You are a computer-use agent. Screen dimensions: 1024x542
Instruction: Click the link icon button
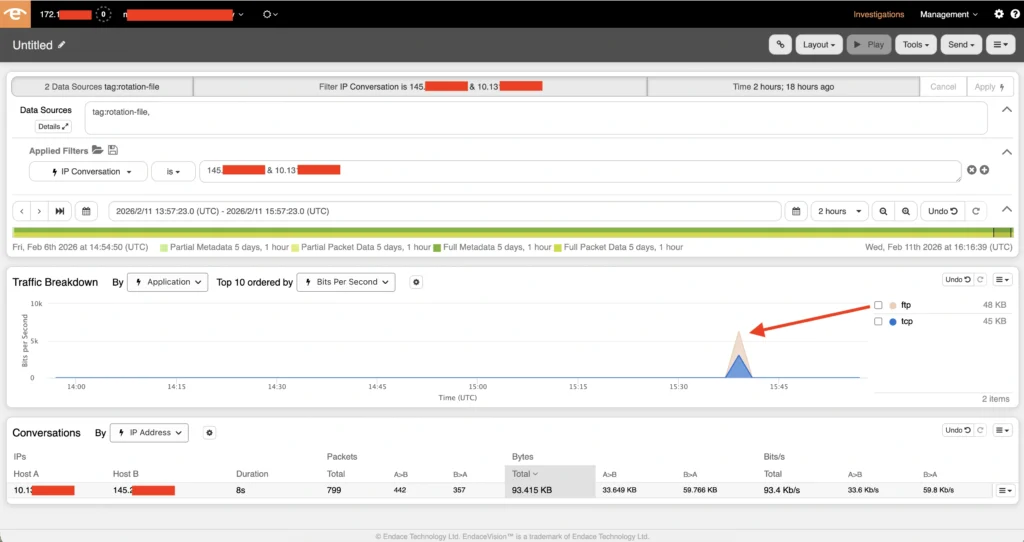[x=780, y=44]
